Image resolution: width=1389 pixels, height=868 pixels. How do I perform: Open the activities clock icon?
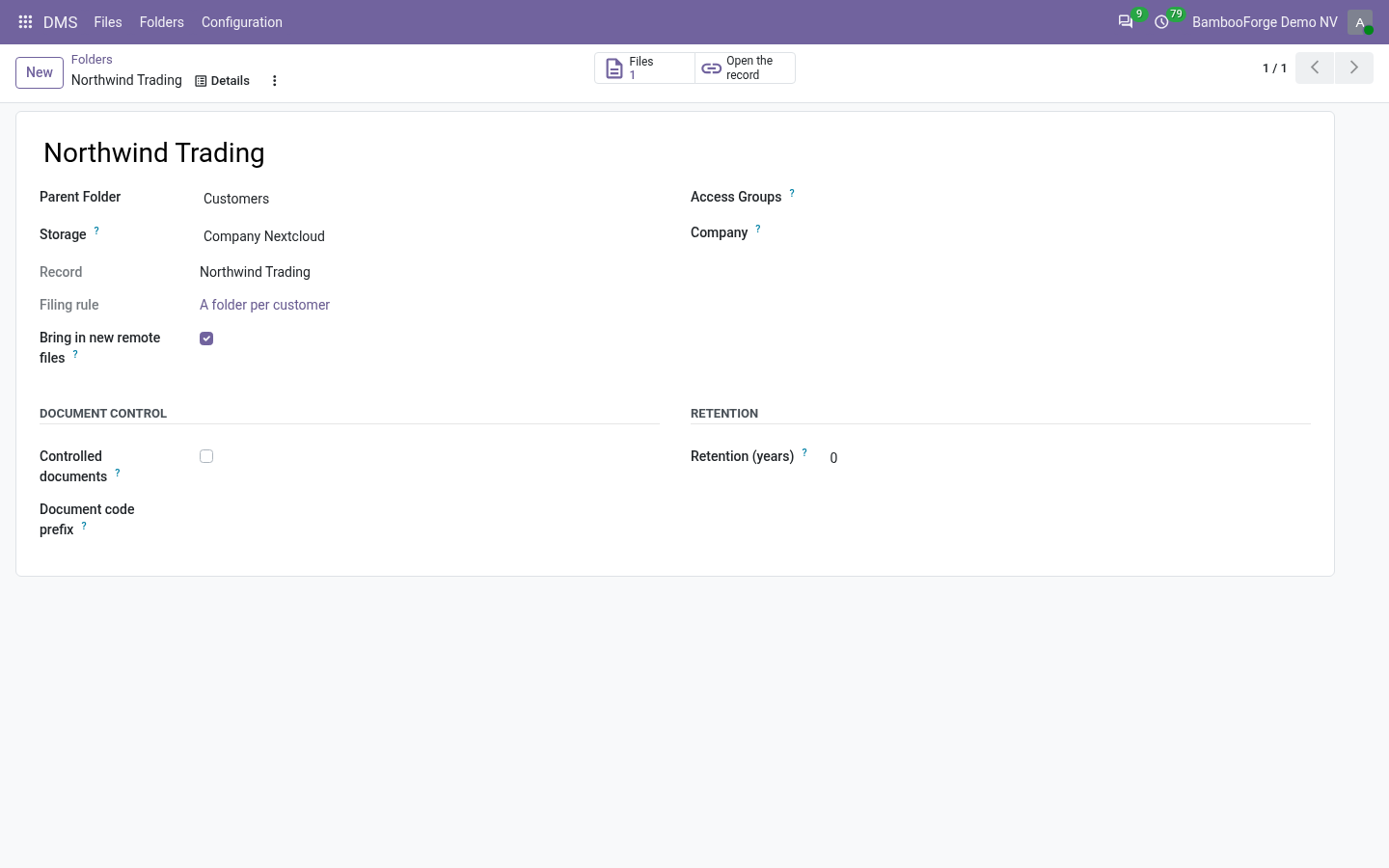coord(1162,21)
